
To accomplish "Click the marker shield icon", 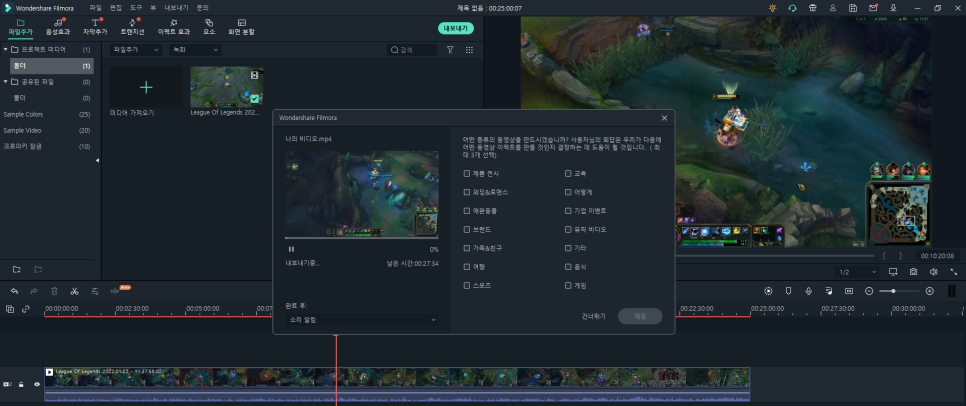I will click(788, 291).
